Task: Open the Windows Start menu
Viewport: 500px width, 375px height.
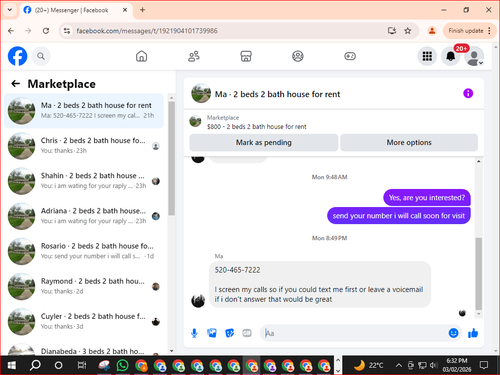Action: point(12,365)
